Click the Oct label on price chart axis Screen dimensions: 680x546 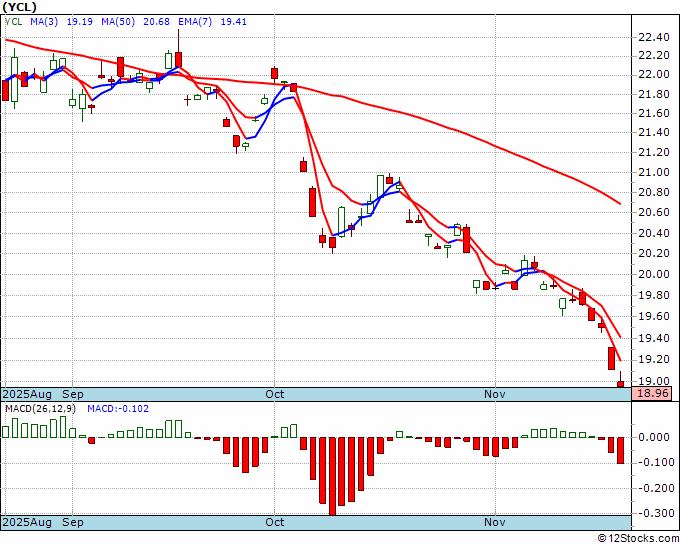click(x=275, y=394)
